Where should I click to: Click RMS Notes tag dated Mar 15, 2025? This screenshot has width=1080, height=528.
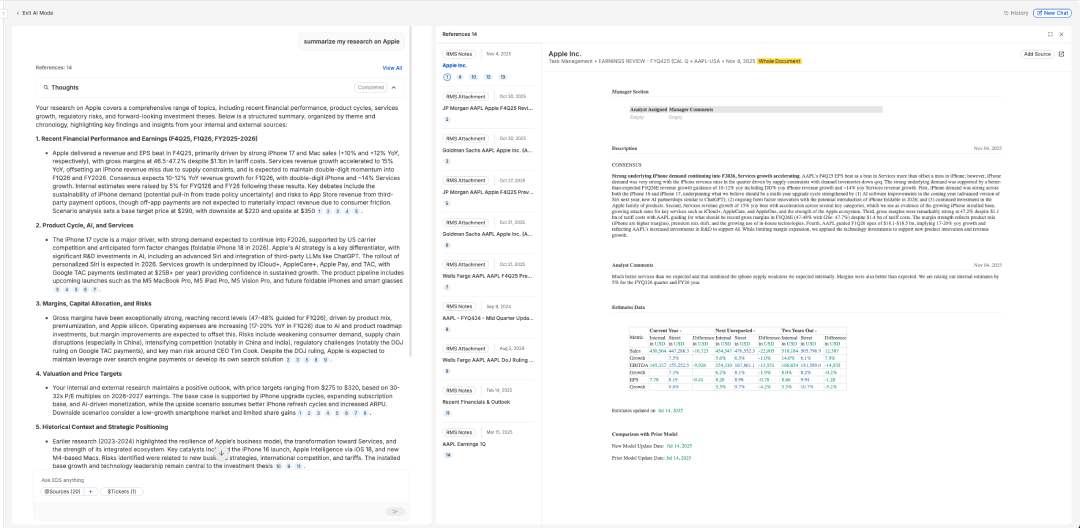459,432
